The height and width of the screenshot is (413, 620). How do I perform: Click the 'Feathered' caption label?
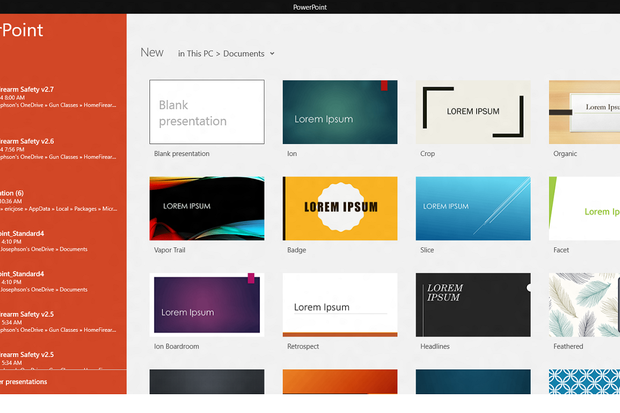pos(568,346)
